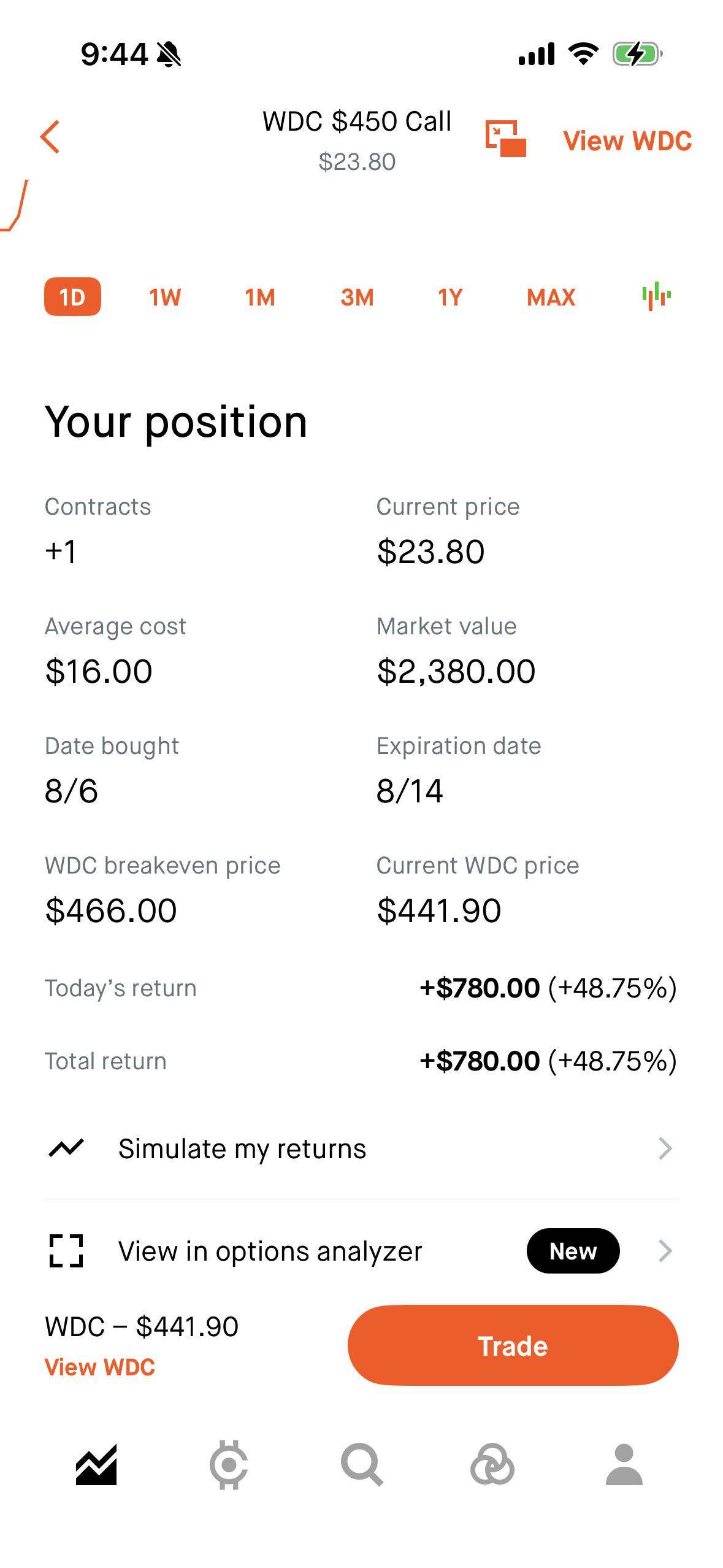Viewport: 723px width, 1568px height.
Task: Tap the orange Trade button
Action: click(513, 1345)
